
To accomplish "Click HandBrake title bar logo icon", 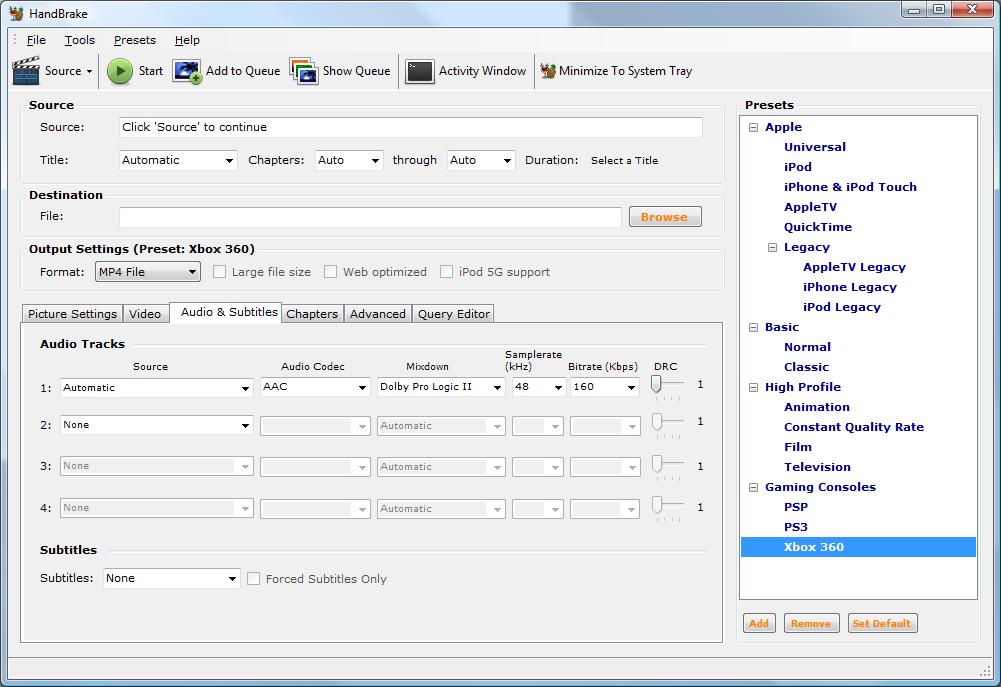I will point(16,13).
